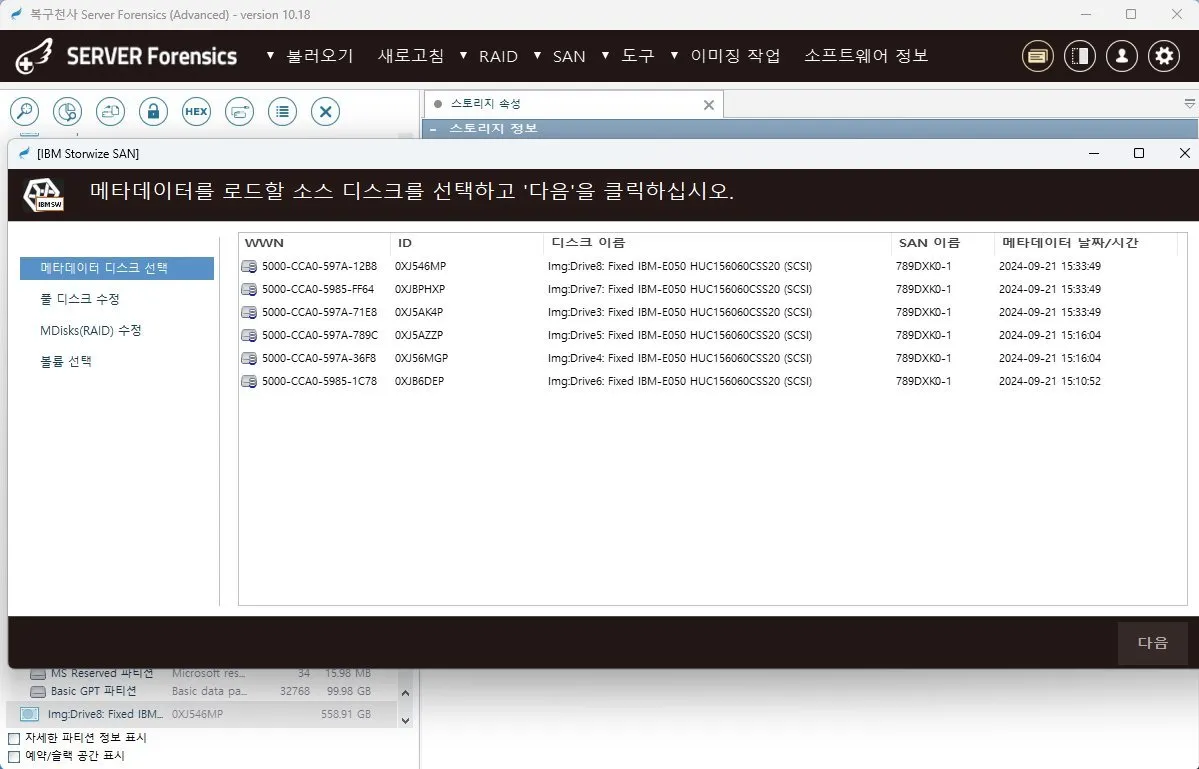Toggle '예약/슬랙 공간 표시' checkbox

(14, 757)
